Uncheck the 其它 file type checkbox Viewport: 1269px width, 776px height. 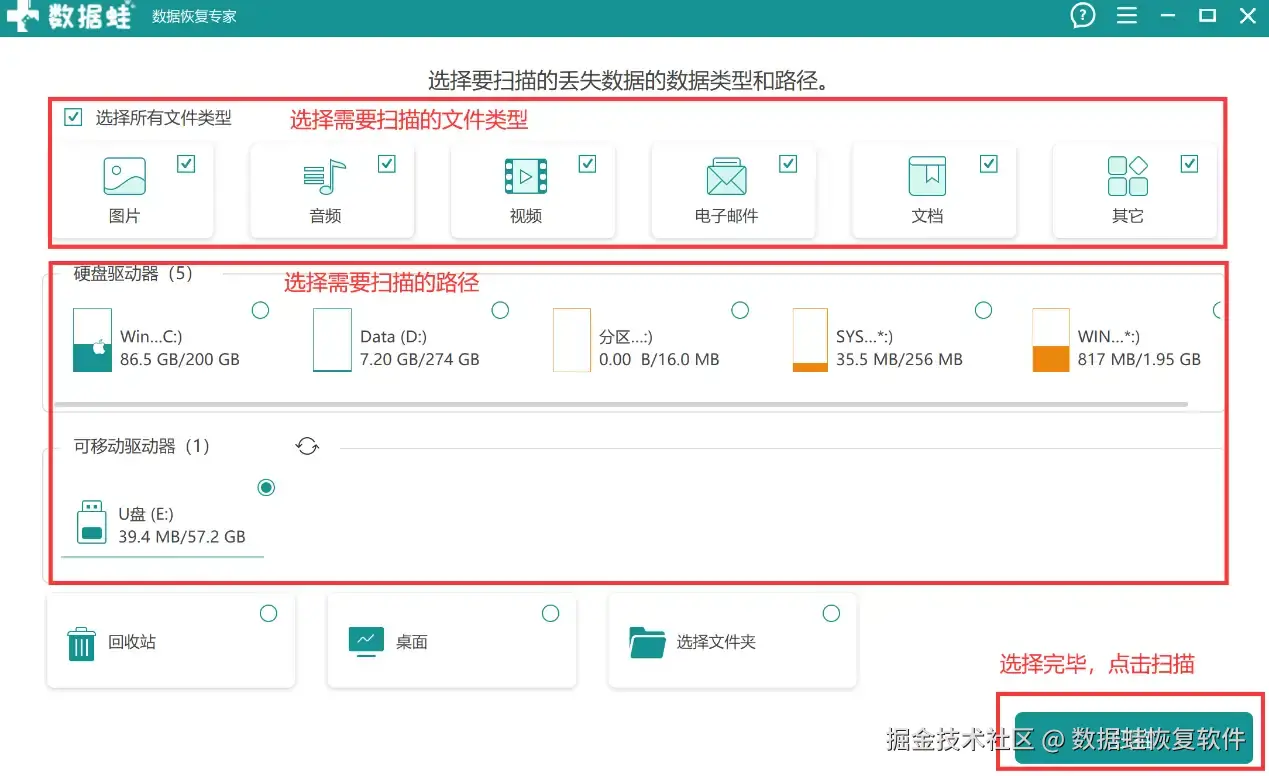click(x=1189, y=164)
